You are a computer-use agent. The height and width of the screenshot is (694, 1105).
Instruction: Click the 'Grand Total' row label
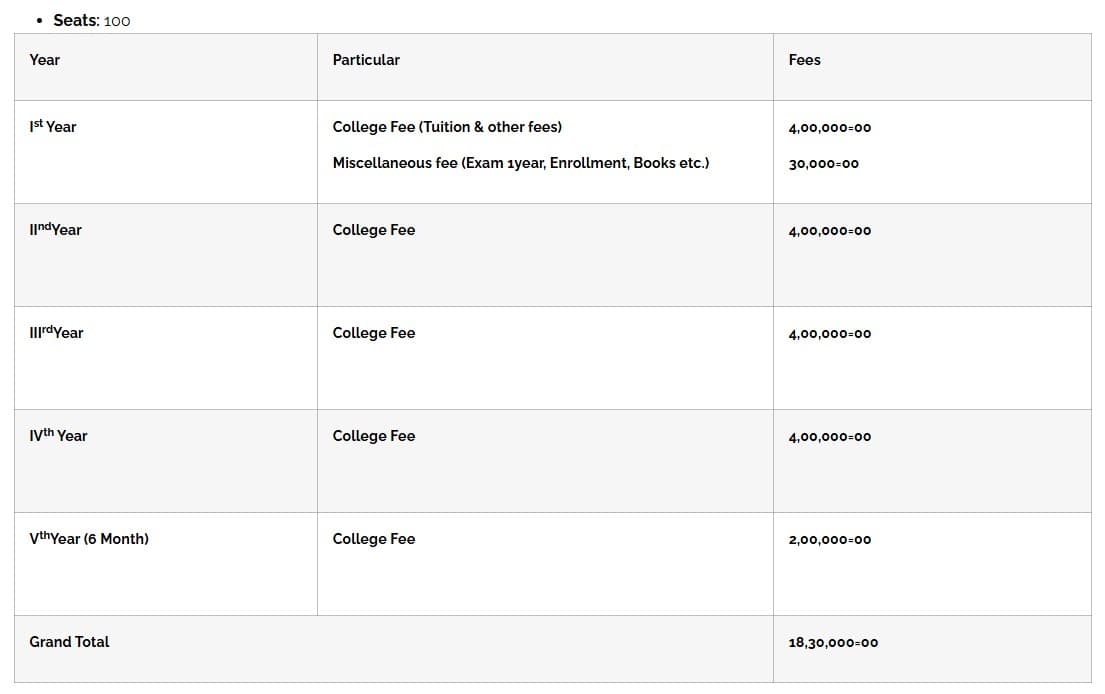coord(69,642)
